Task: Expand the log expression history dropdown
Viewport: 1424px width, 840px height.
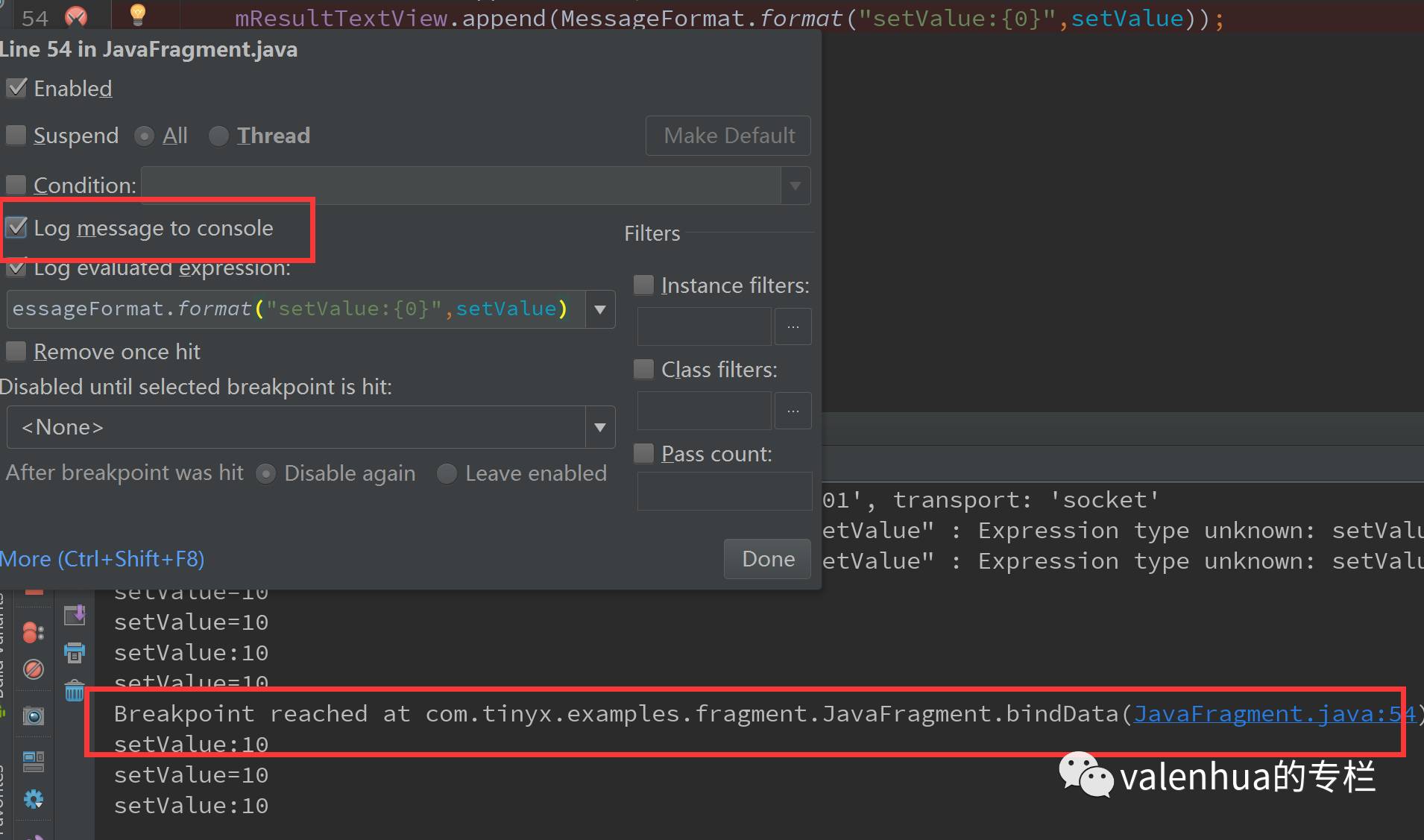Action: coord(600,309)
